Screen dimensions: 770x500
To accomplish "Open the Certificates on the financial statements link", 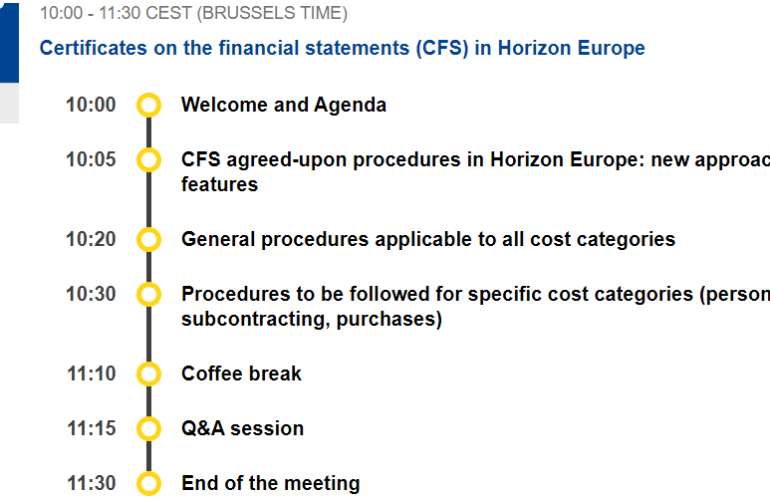I will 342,48.
